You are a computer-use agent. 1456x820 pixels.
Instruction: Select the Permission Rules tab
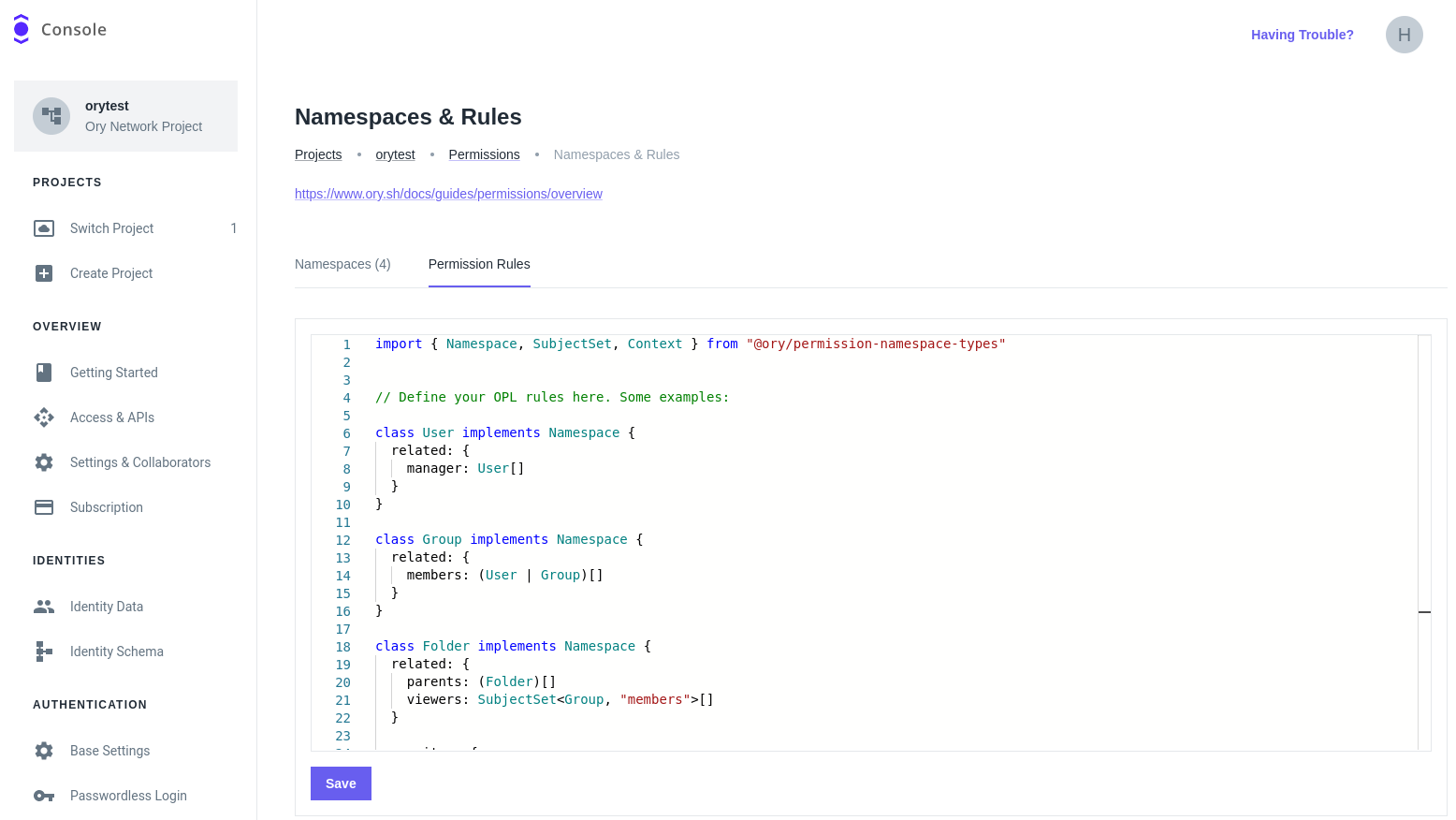pos(479,264)
